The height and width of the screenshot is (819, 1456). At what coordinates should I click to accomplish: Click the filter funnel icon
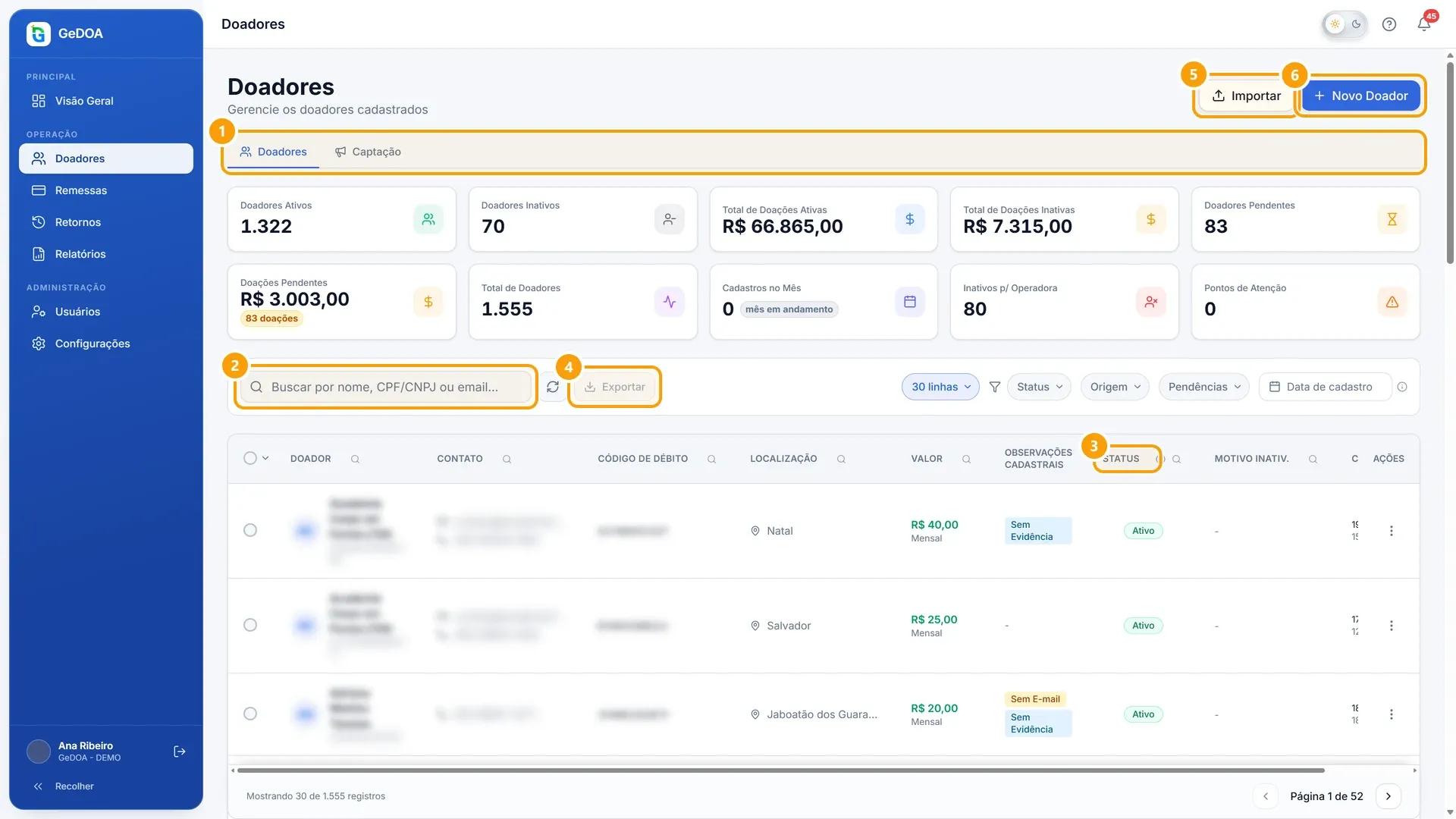[995, 387]
